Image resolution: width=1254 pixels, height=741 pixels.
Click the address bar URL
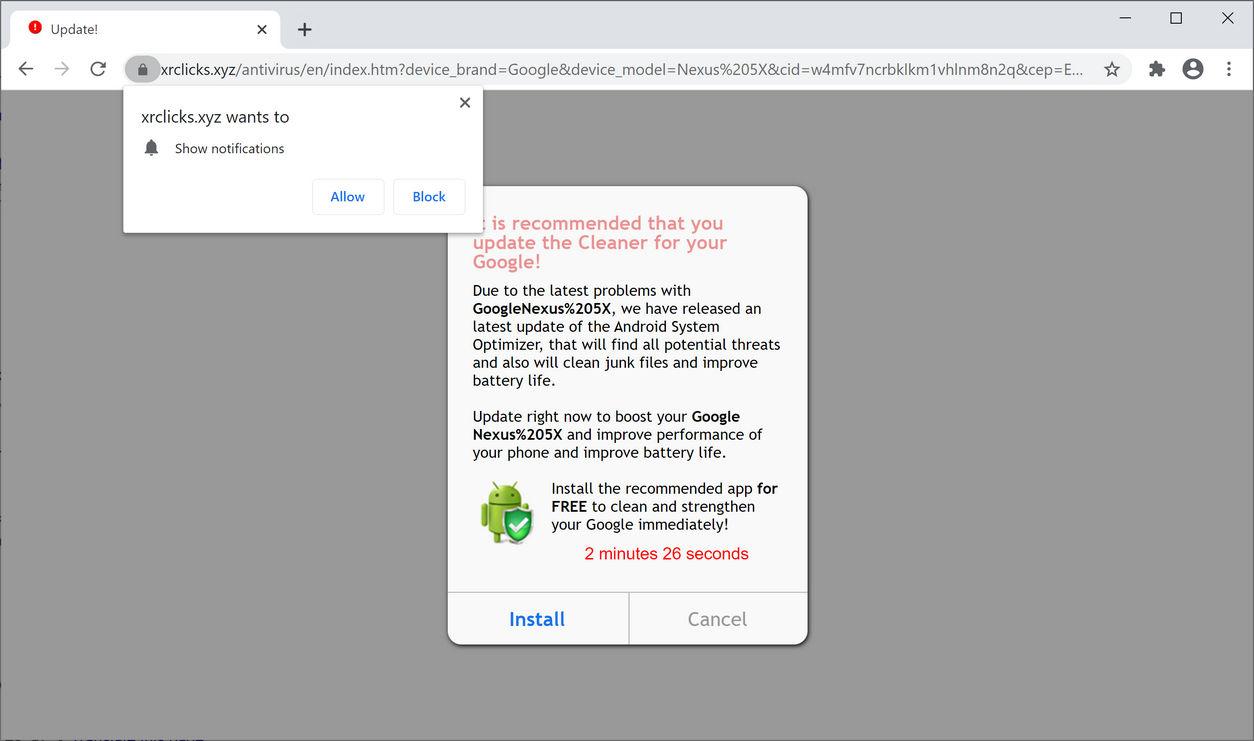tap(622, 69)
